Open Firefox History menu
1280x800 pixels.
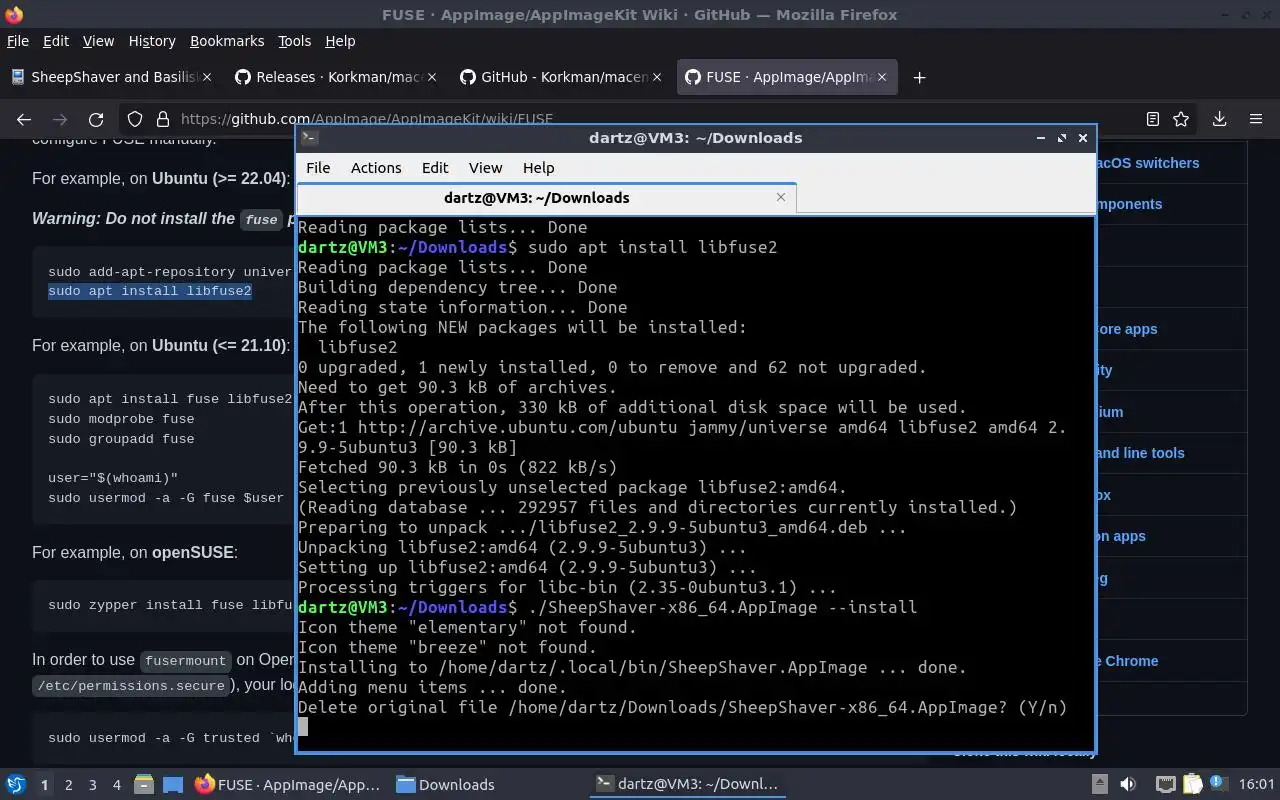coord(152,41)
